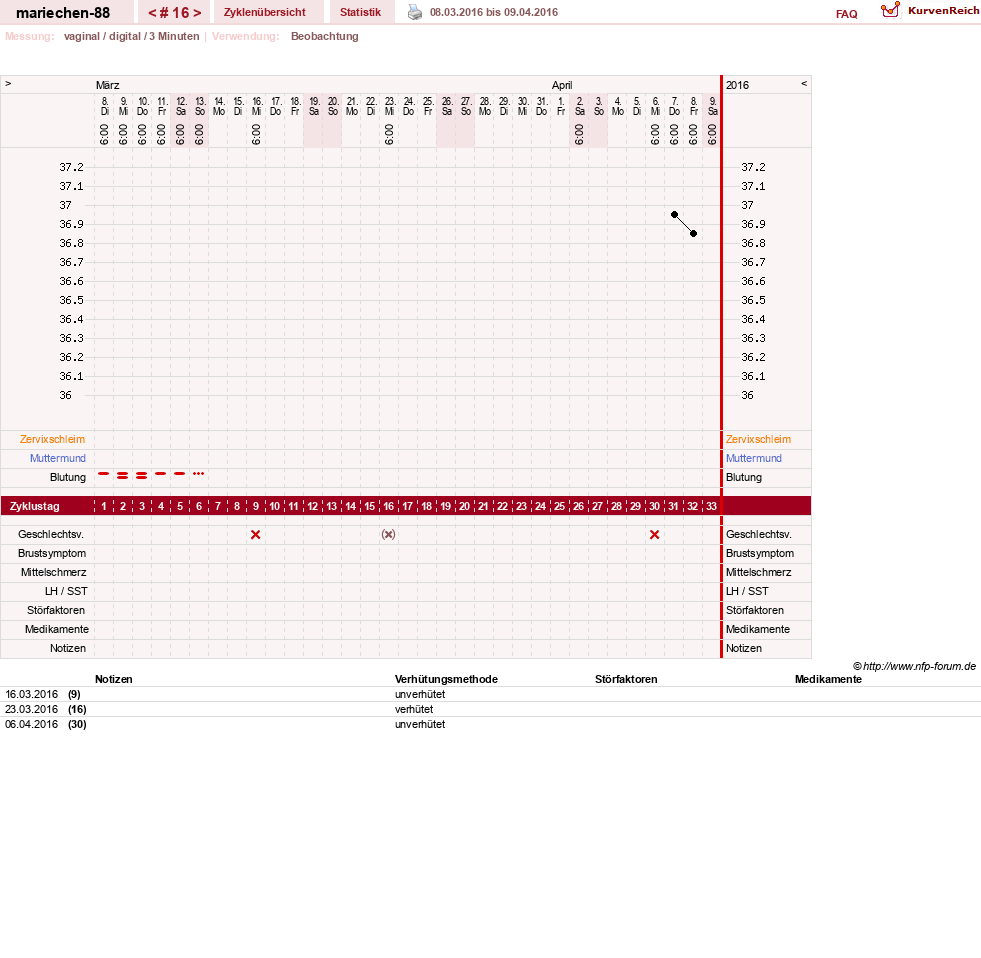Click the right Muttermund row label

tap(754, 458)
